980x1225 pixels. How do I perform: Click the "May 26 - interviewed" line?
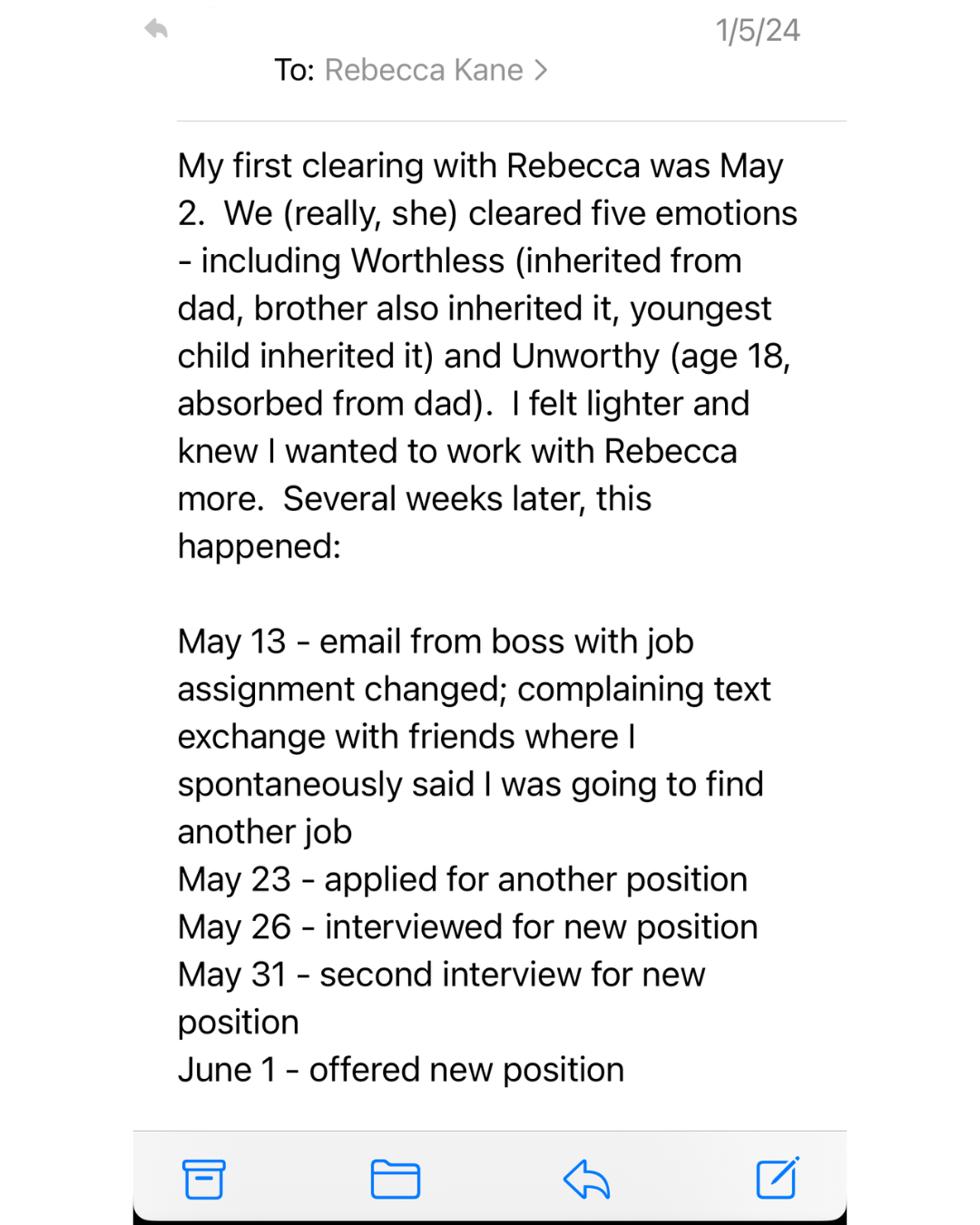pos(467,927)
